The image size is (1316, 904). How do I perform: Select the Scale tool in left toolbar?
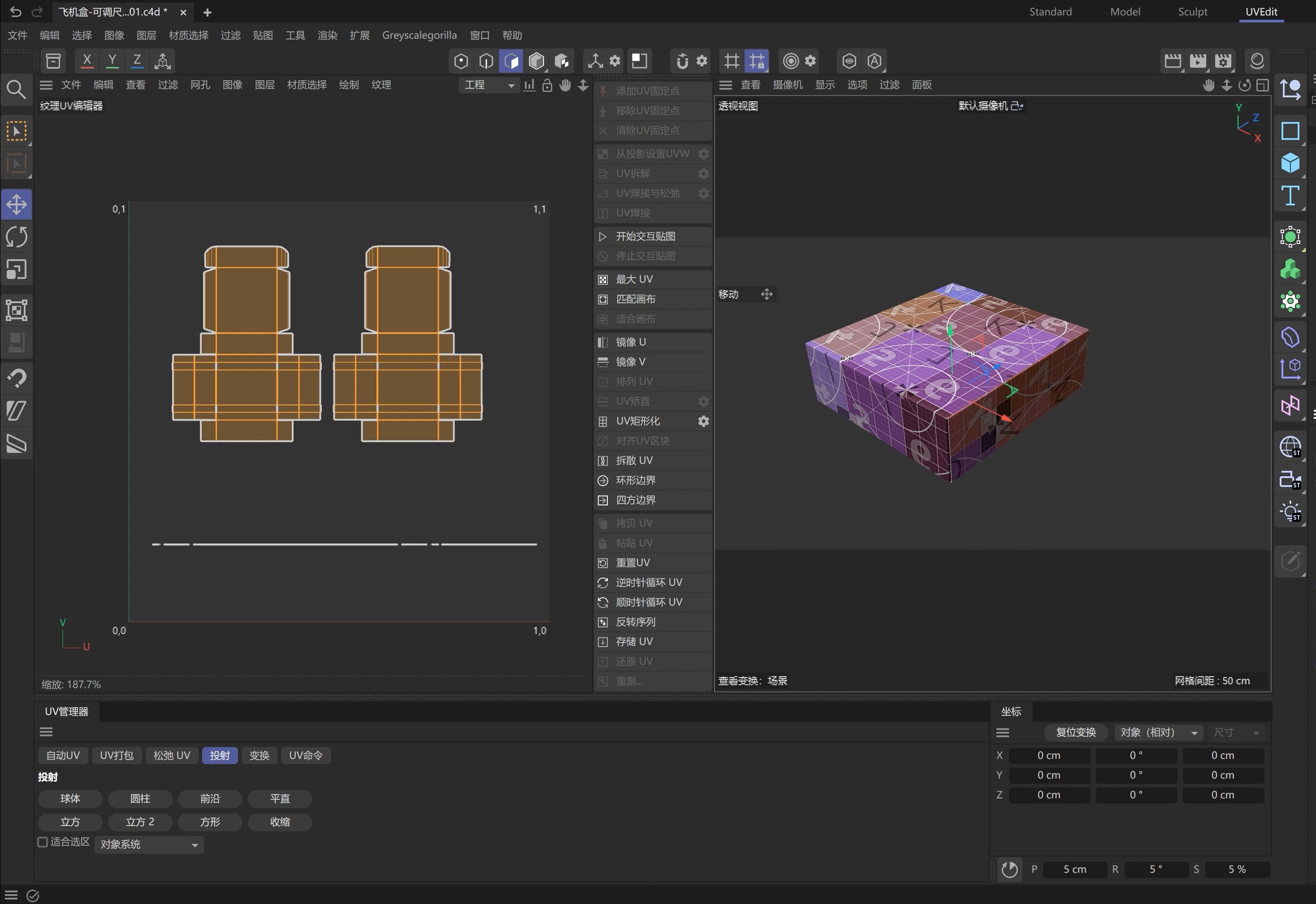tap(17, 269)
